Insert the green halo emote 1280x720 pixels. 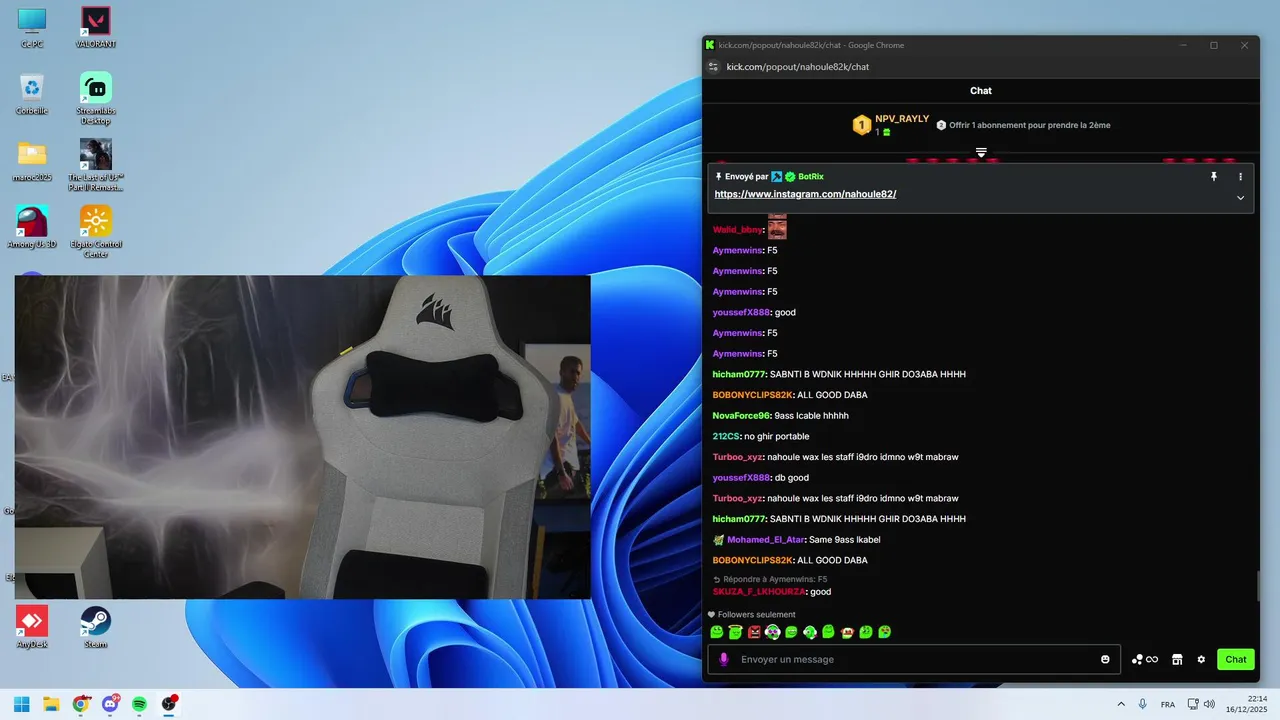coord(735,632)
